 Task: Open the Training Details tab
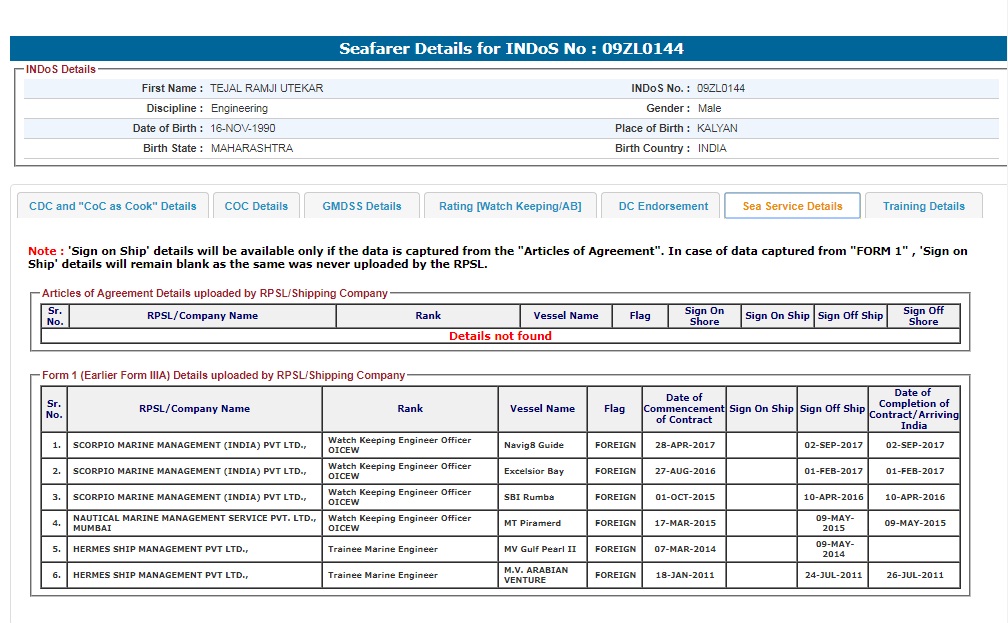point(923,206)
